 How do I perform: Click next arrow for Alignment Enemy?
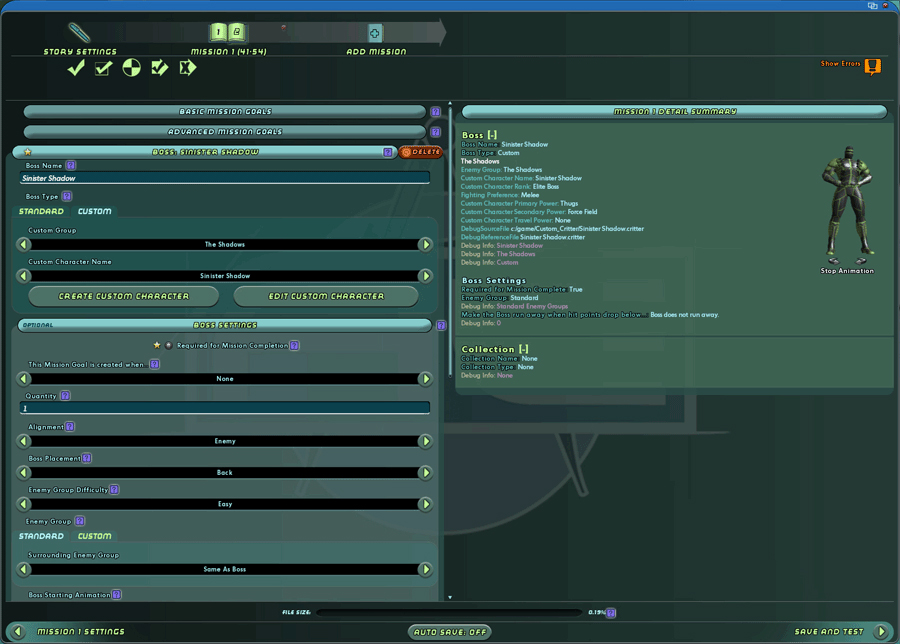click(x=426, y=441)
